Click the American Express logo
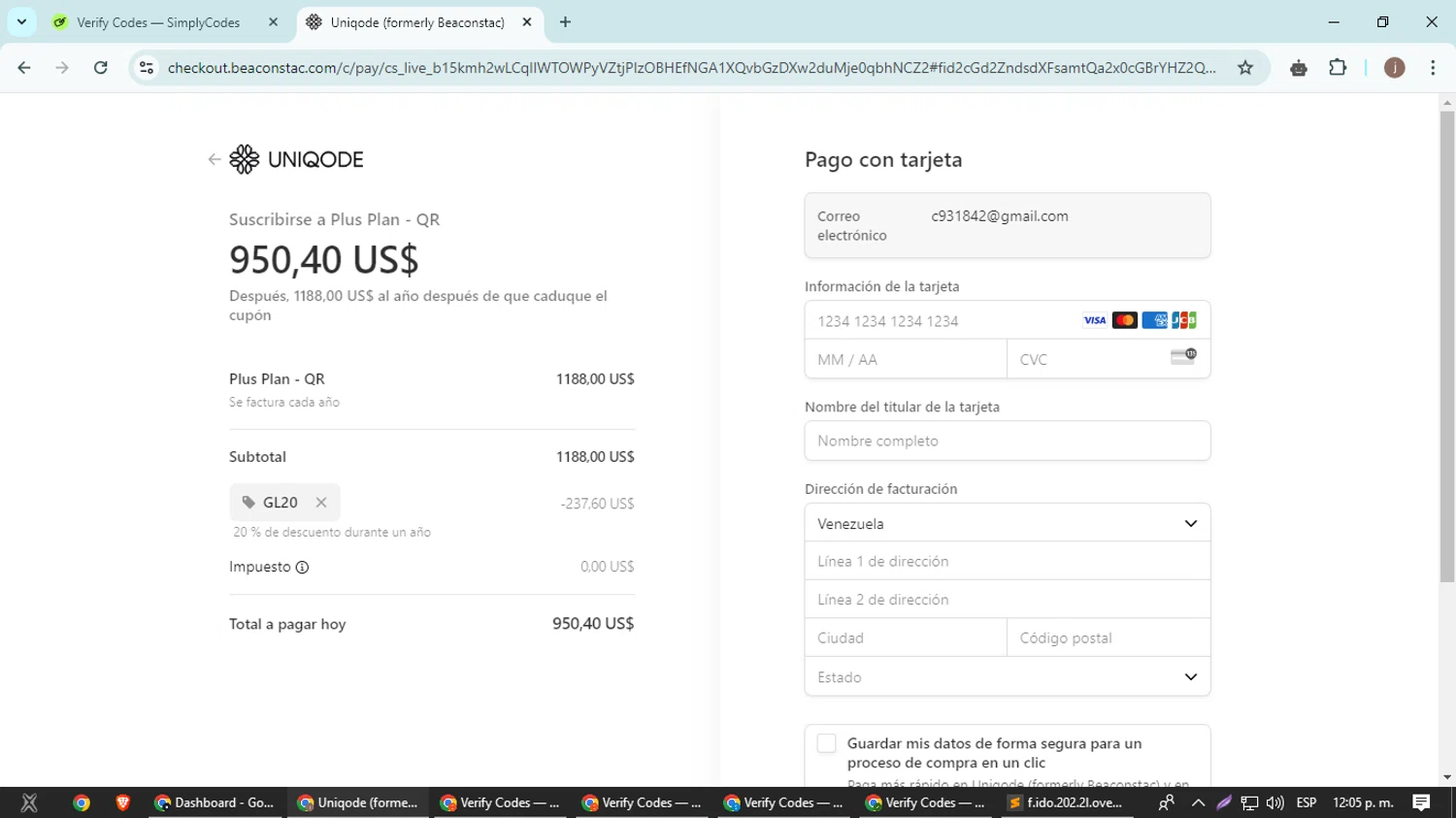1456x818 pixels. tap(1154, 320)
